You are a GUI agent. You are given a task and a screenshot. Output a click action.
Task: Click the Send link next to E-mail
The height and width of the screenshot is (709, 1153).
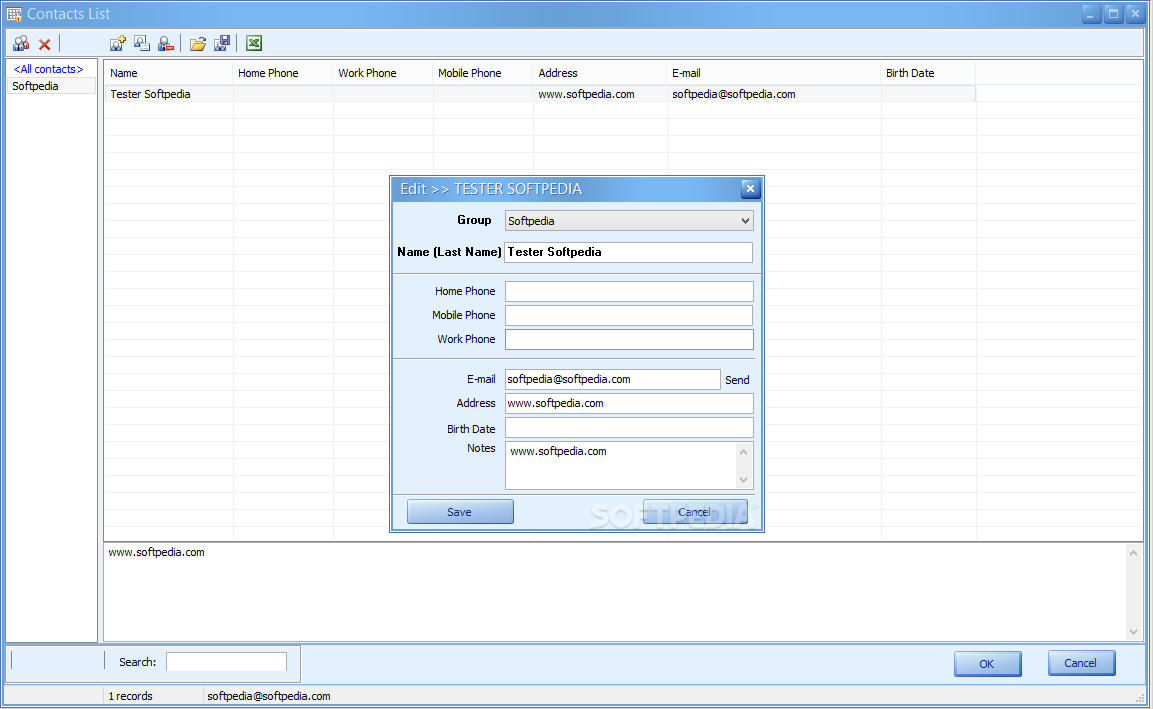(x=737, y=380)
